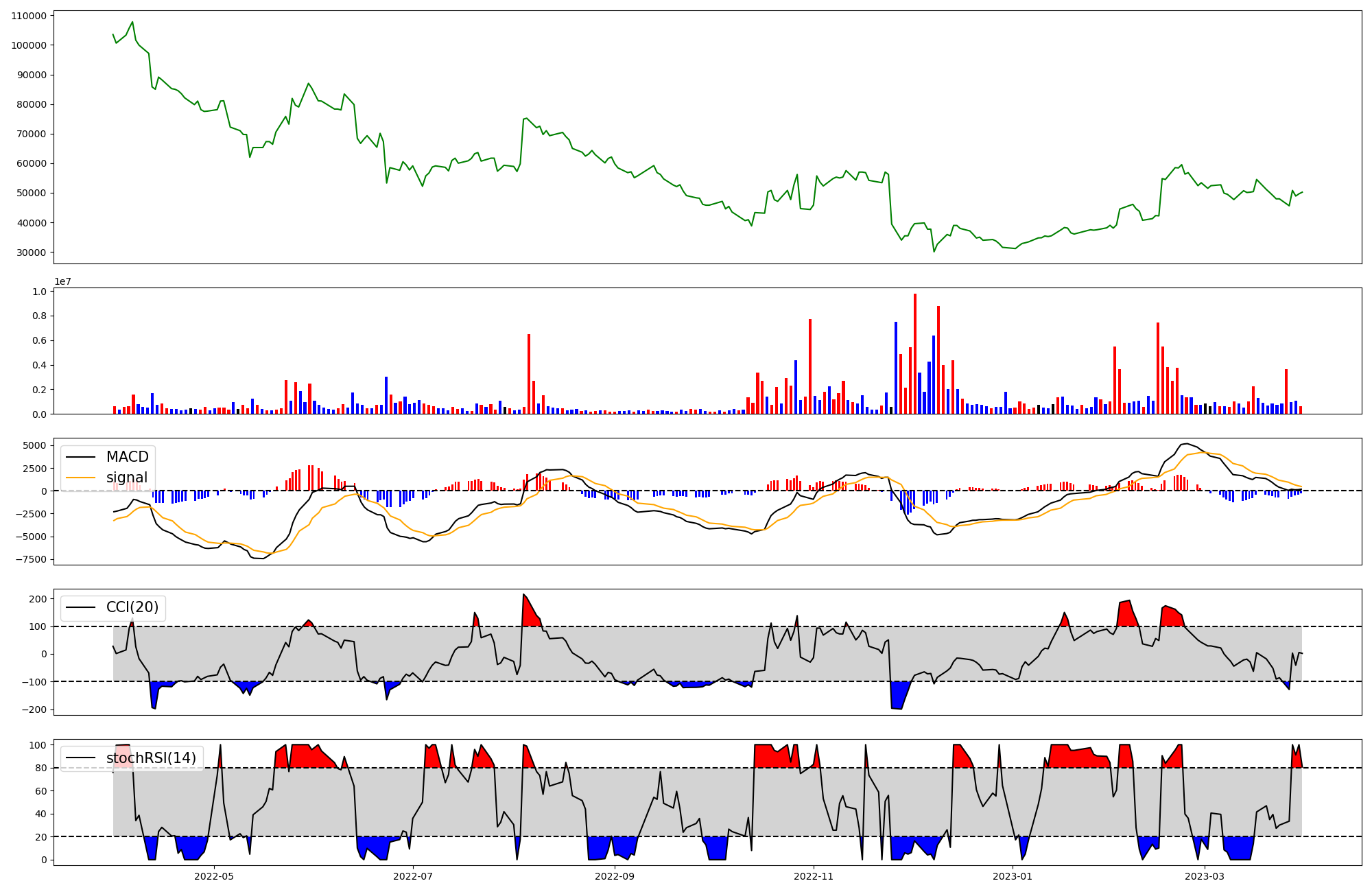The height and width of the screenshot is (892, 1372).
Task: Click the -7500 MACD axis tick label
Action: point(32,559)
